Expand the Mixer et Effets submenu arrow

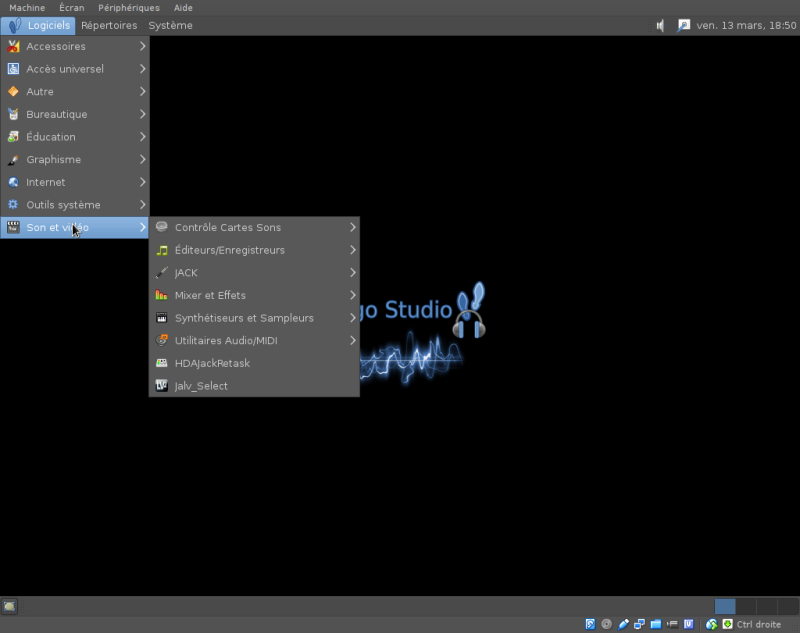pos(353,295)
